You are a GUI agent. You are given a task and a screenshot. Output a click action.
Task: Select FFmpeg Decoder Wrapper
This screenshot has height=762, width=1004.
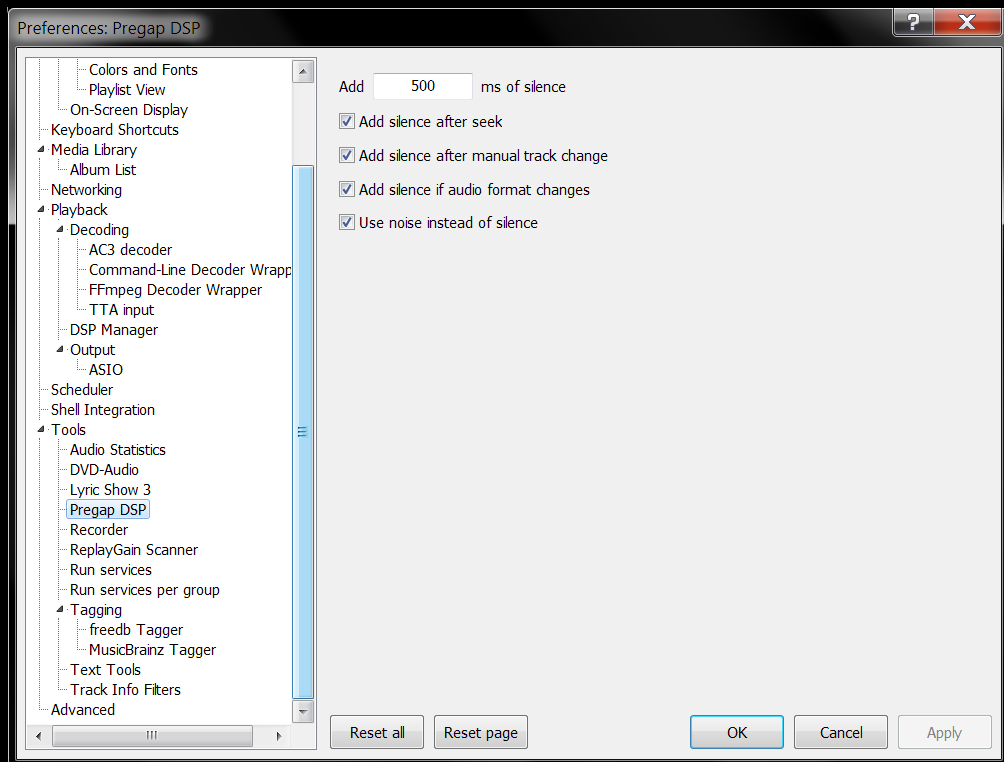[x=175, y=290]
